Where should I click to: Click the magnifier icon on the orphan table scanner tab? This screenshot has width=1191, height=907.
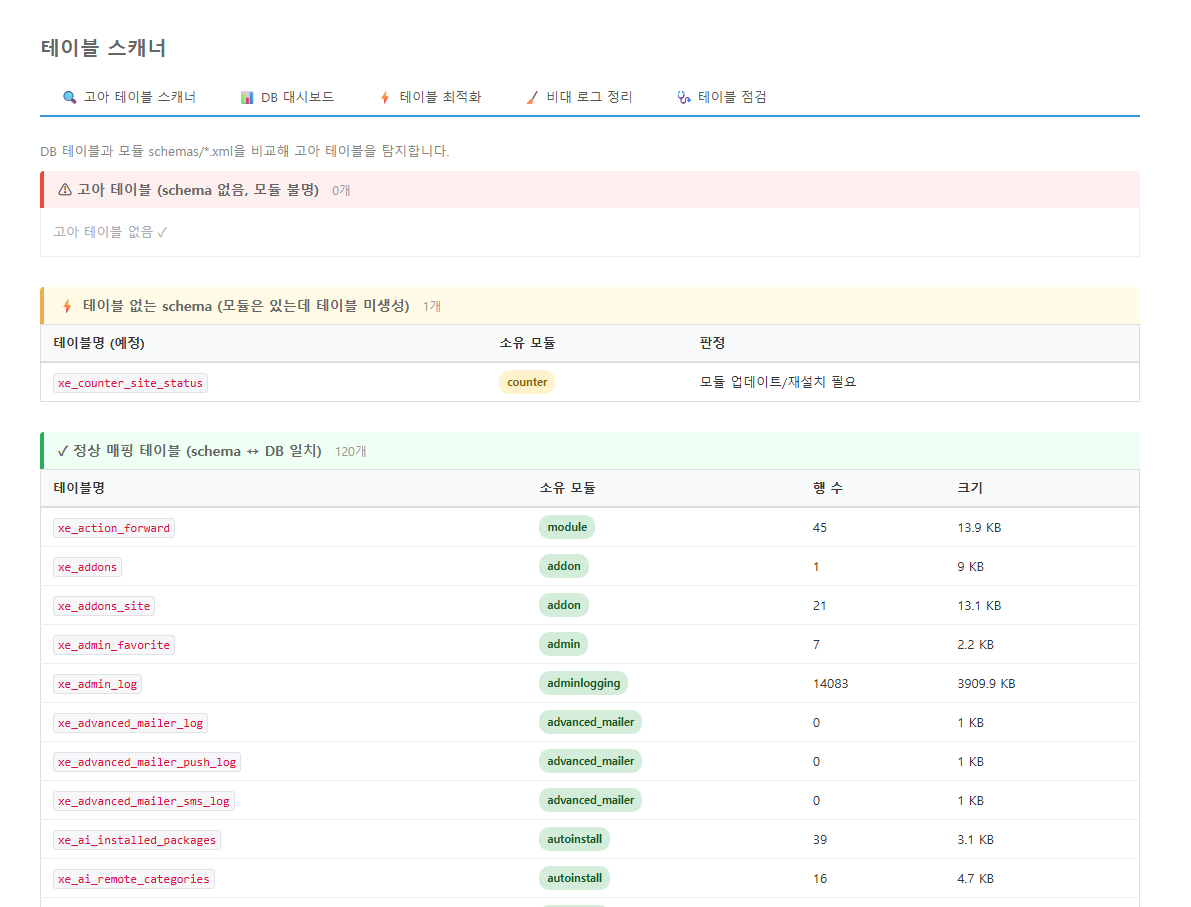[x=69, y=97]
